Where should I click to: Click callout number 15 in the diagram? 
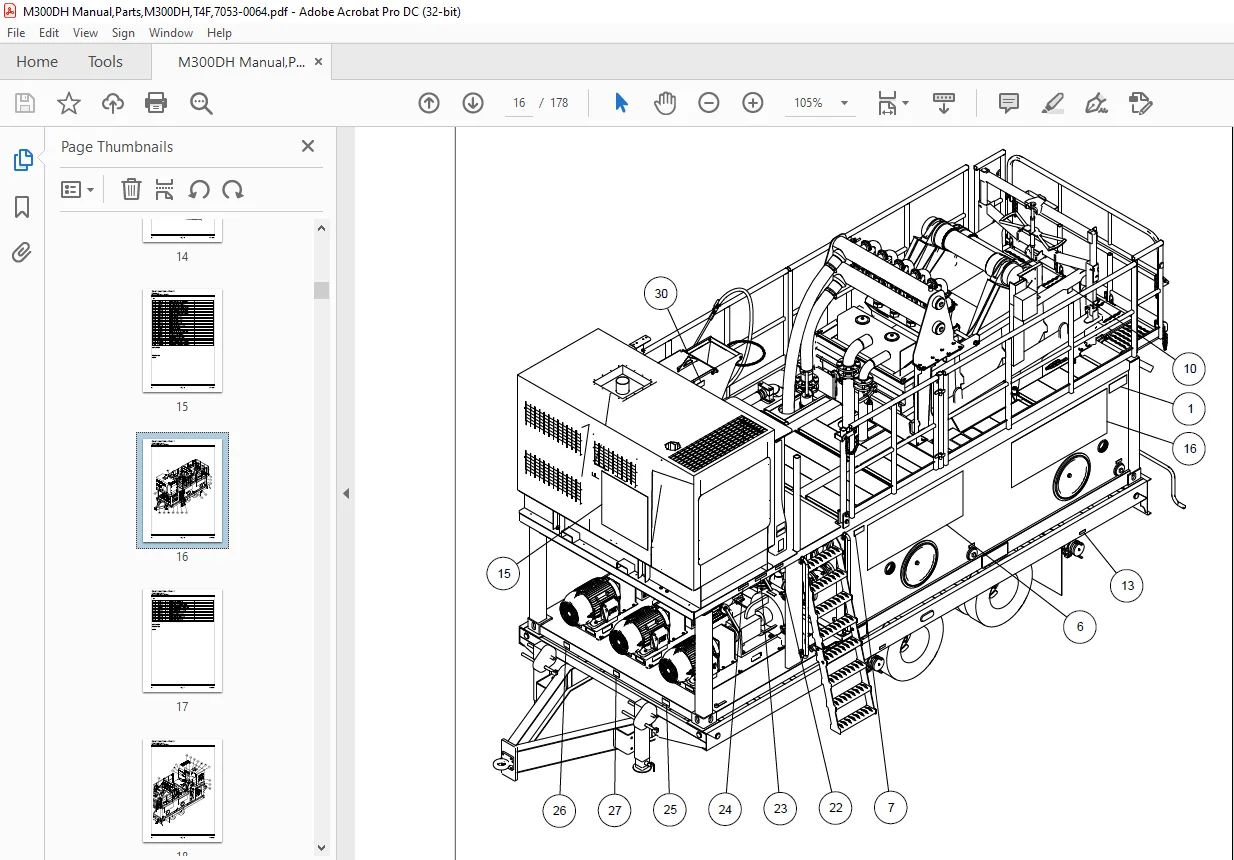tap(504, 574)
